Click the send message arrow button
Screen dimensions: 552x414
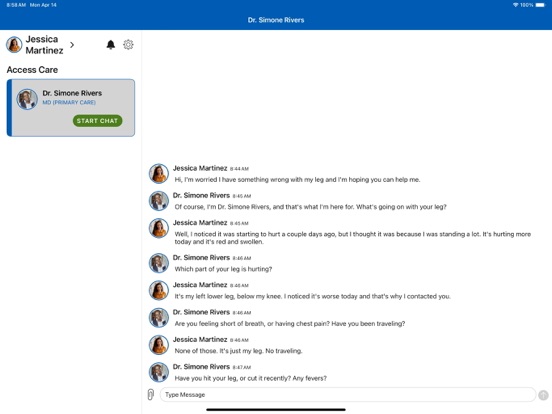(x=543, y=395)
